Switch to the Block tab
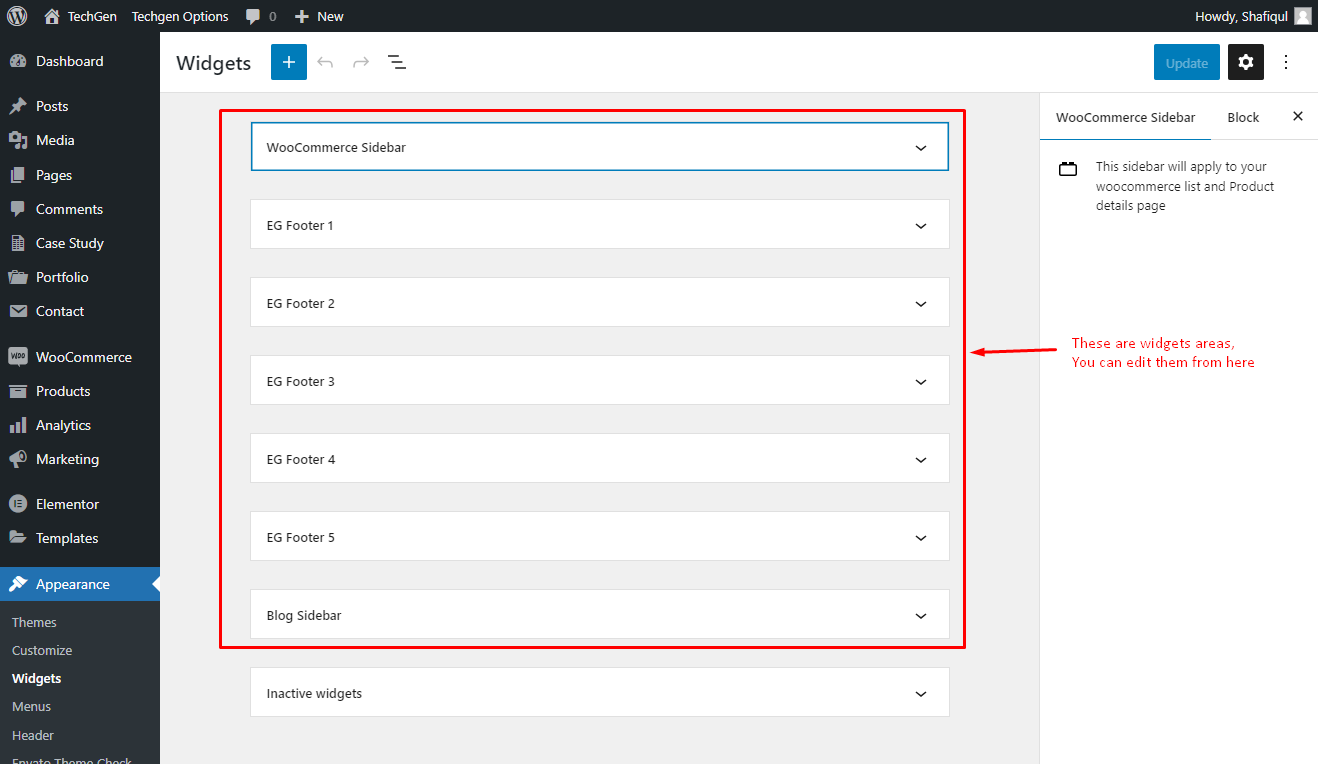The height and width of the screenshot is (764, 1318). coord(1243,117)
